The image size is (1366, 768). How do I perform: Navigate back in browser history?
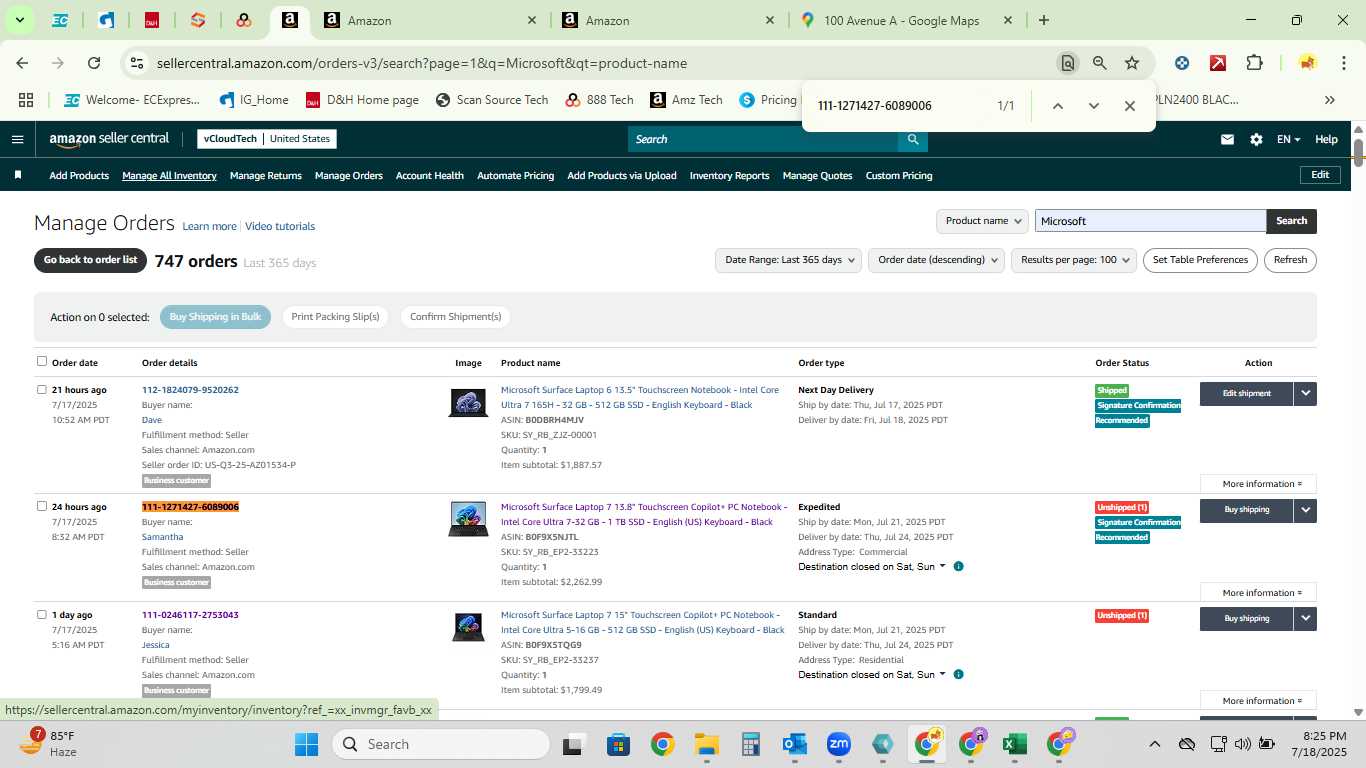[x=22, y=63]
